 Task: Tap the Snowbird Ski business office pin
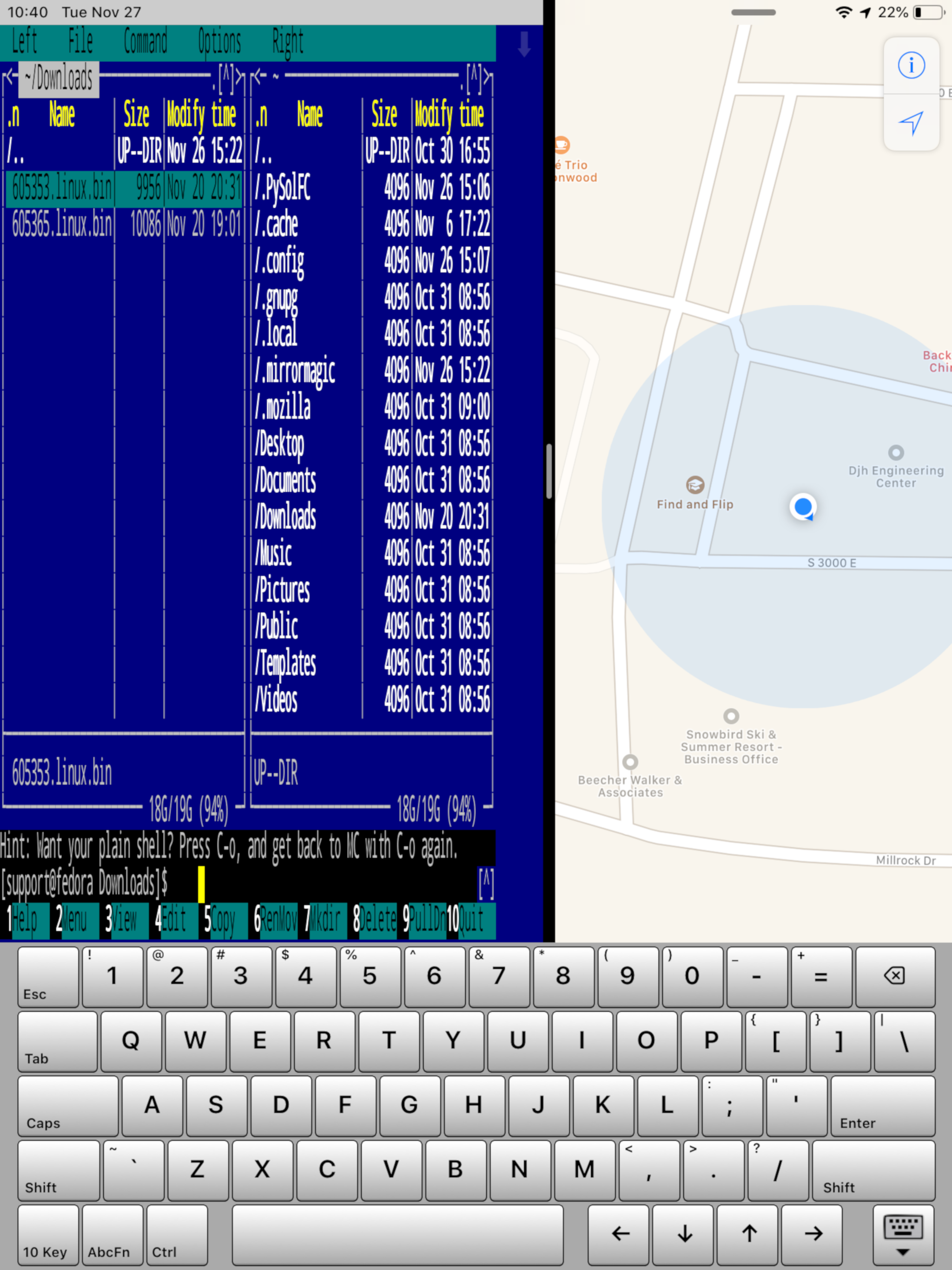pyautogui.click(x=731, y=716)
